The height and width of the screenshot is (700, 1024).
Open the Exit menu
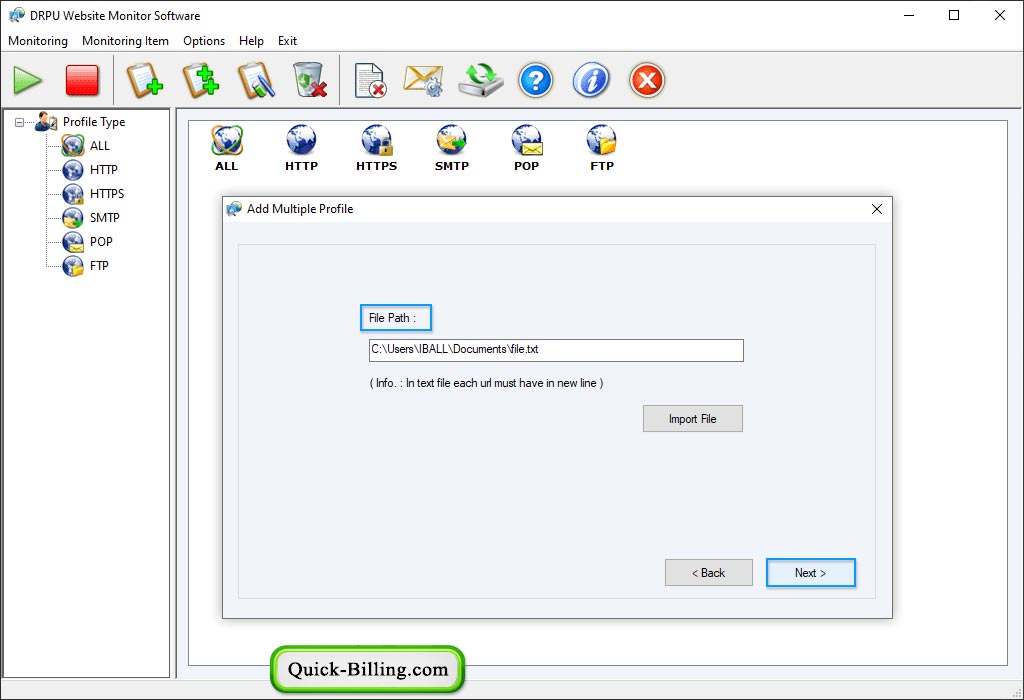tap(287, 40)
